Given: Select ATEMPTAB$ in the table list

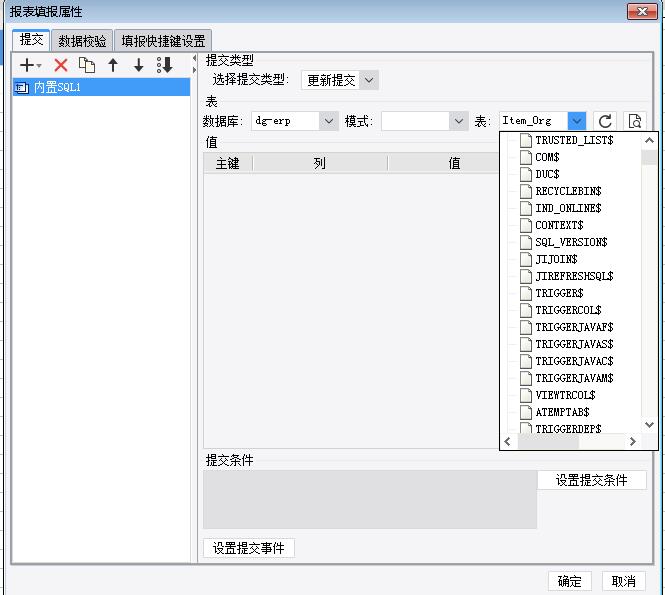Looking at the screenshot, I should point(562,412).
